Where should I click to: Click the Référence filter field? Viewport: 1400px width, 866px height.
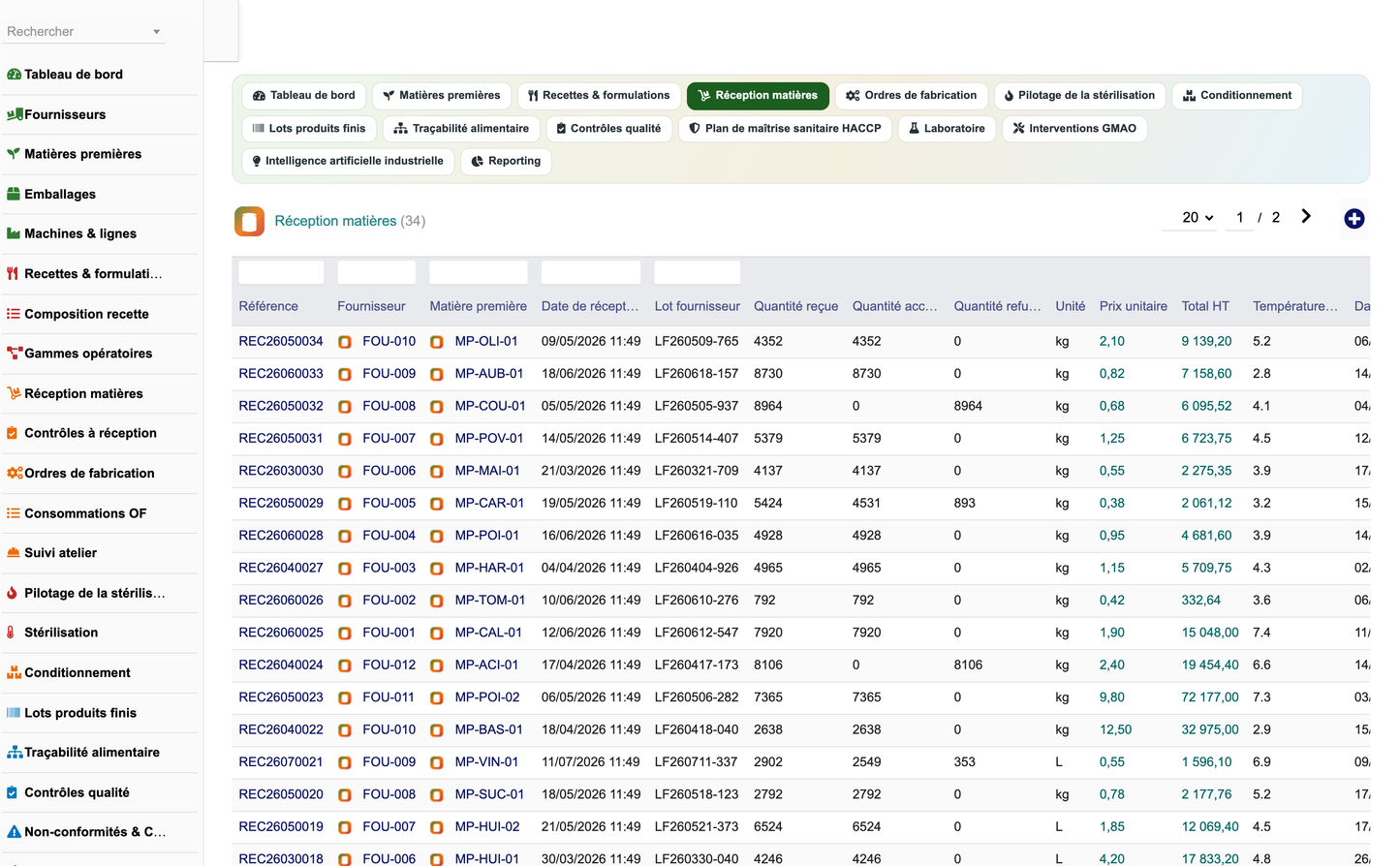(x=281, y=272)
